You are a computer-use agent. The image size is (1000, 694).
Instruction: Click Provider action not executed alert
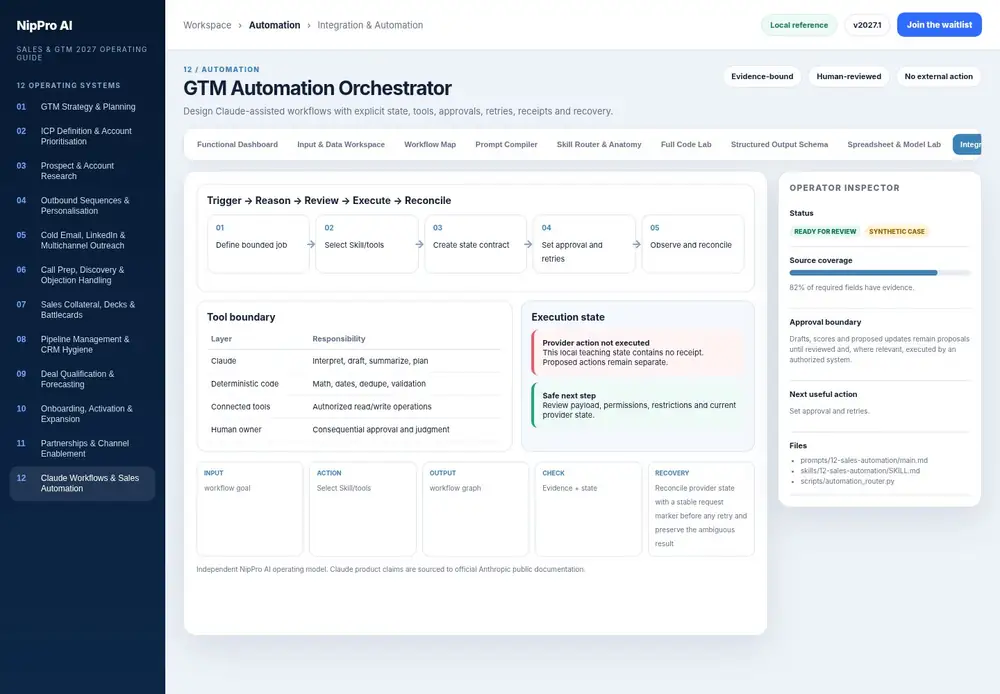[638, 352]
